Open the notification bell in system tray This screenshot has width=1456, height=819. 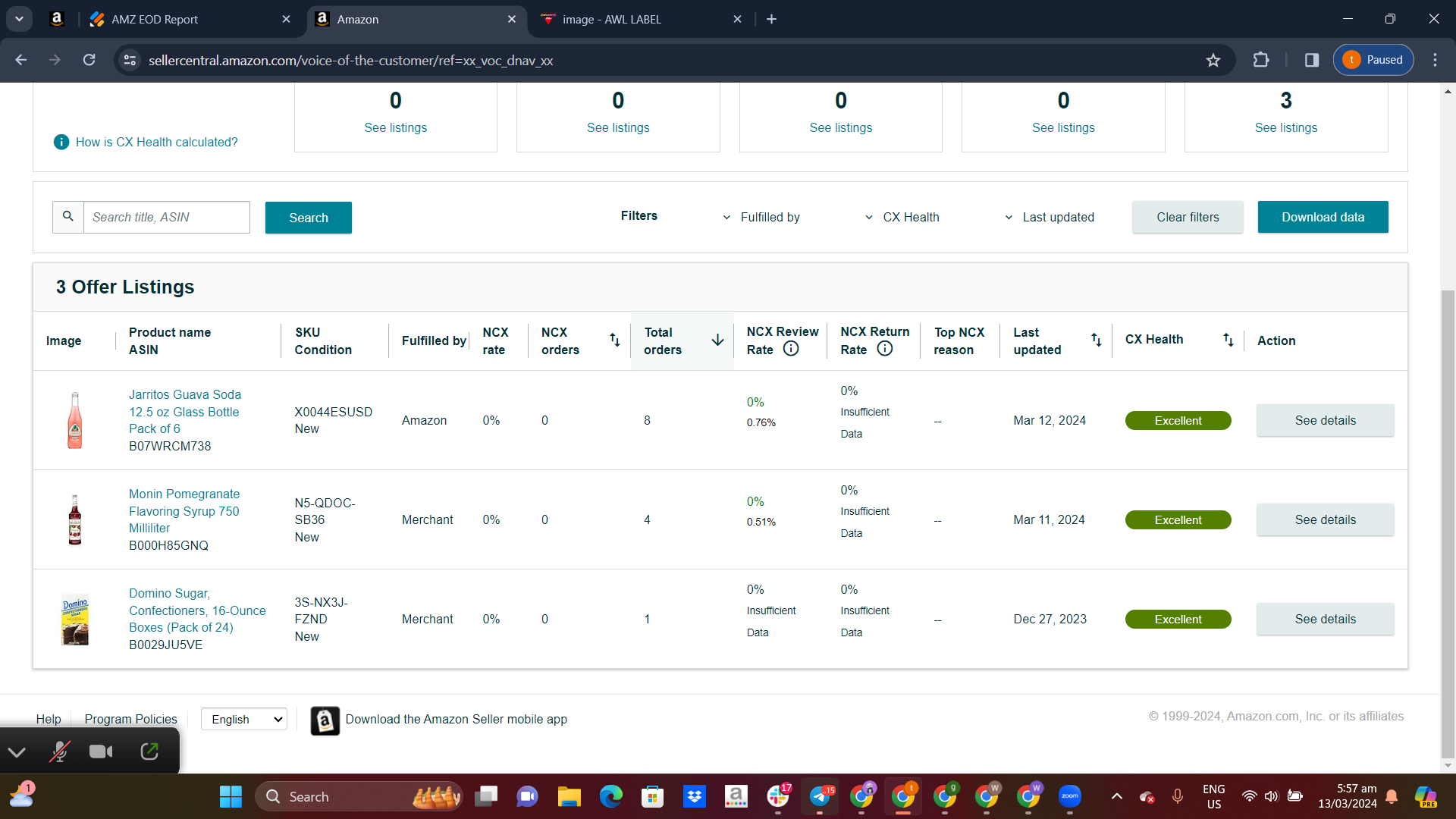coord(1392,796)
